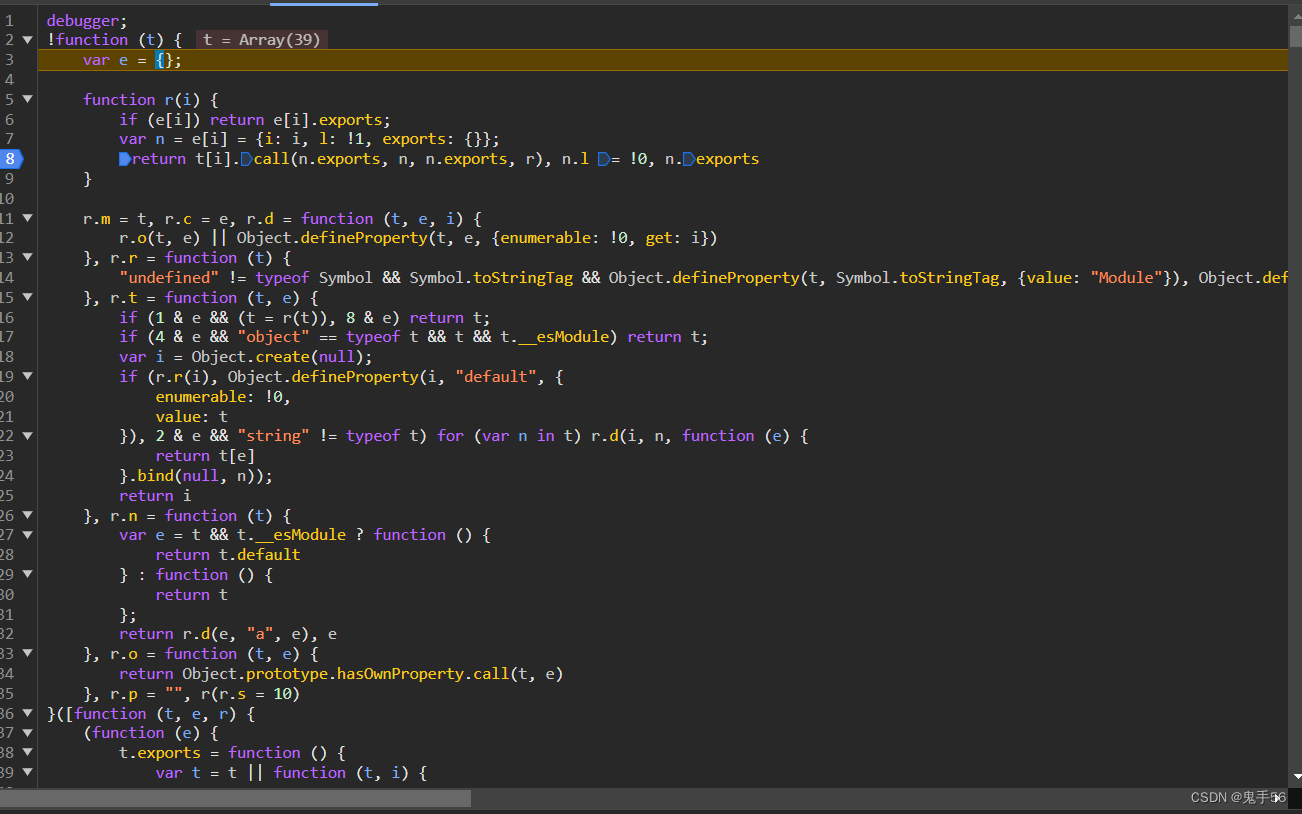The width and height of the screenshot is (1302, 814).
Task: Remove the breakpoint marker on line 8
Action: (x=9, y=158)
